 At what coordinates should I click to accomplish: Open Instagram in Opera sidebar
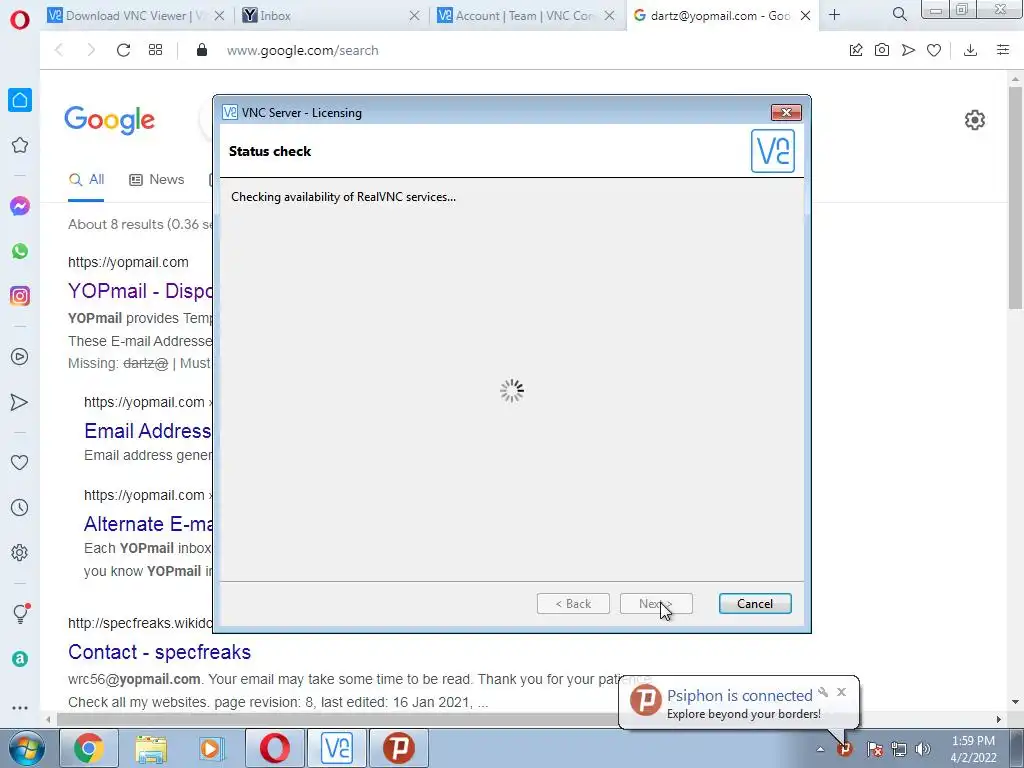pyautogui.click(x=20, y=296)
